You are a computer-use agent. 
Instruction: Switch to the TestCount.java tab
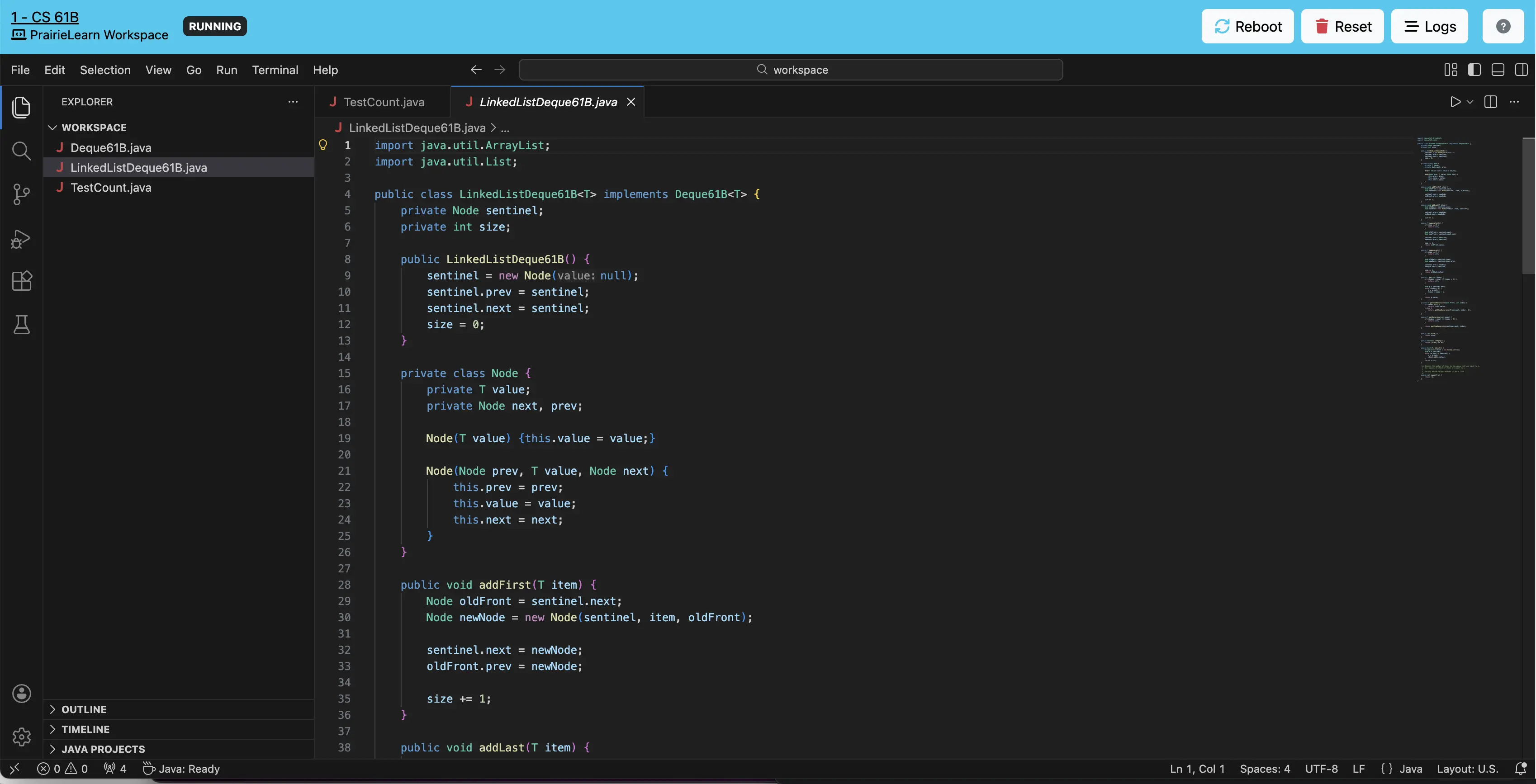384,102
